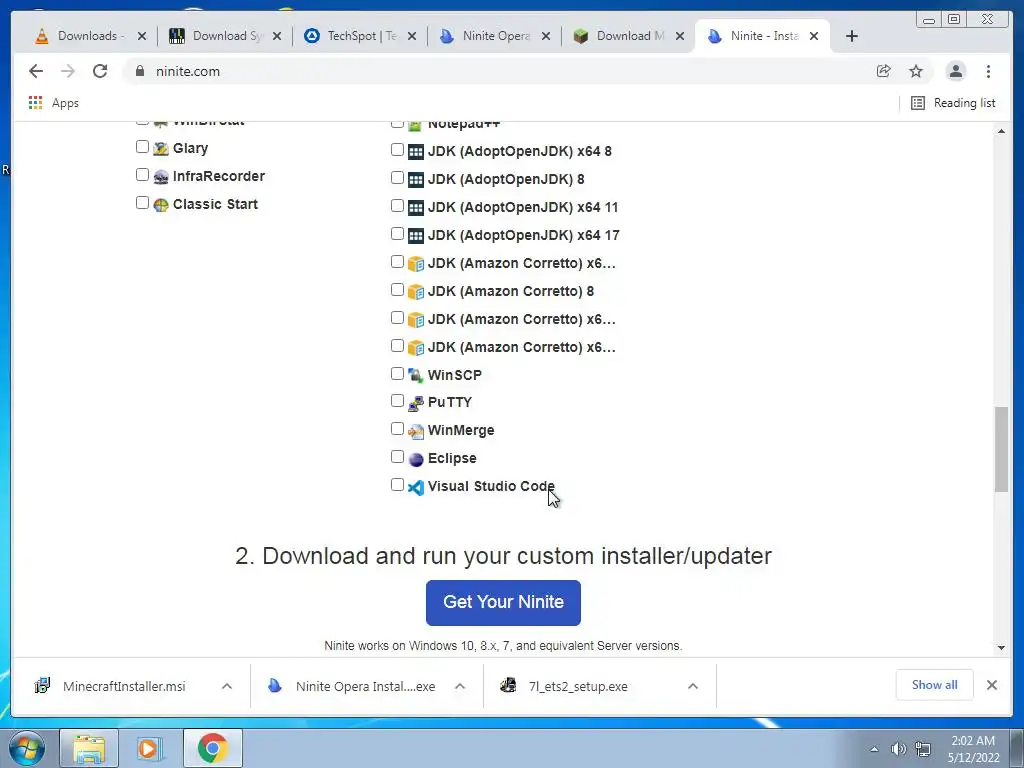
Task: Click the WinMerge icon
Action: point(415,432)
